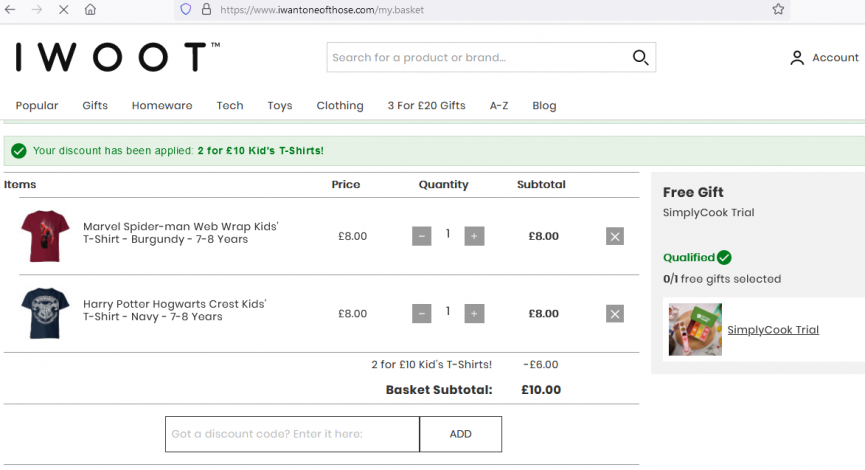Screen dimensions: 865x470
Task: Open the Clothing menu
Action: pos(340,105)
